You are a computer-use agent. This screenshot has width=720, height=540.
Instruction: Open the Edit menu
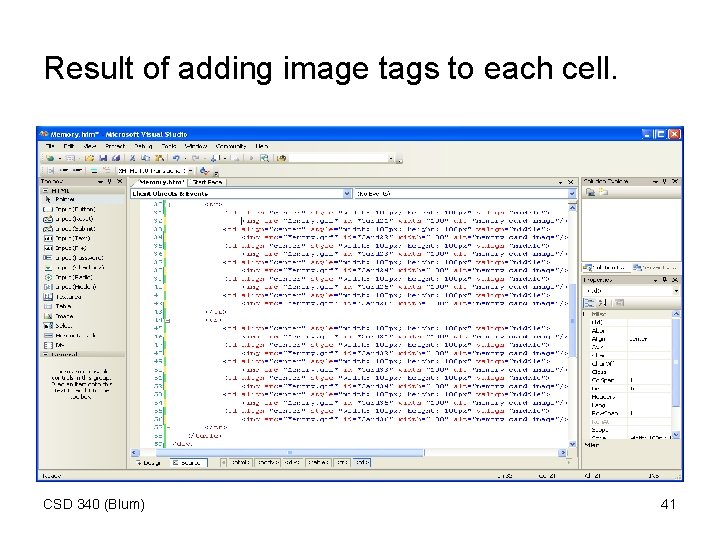69,146
